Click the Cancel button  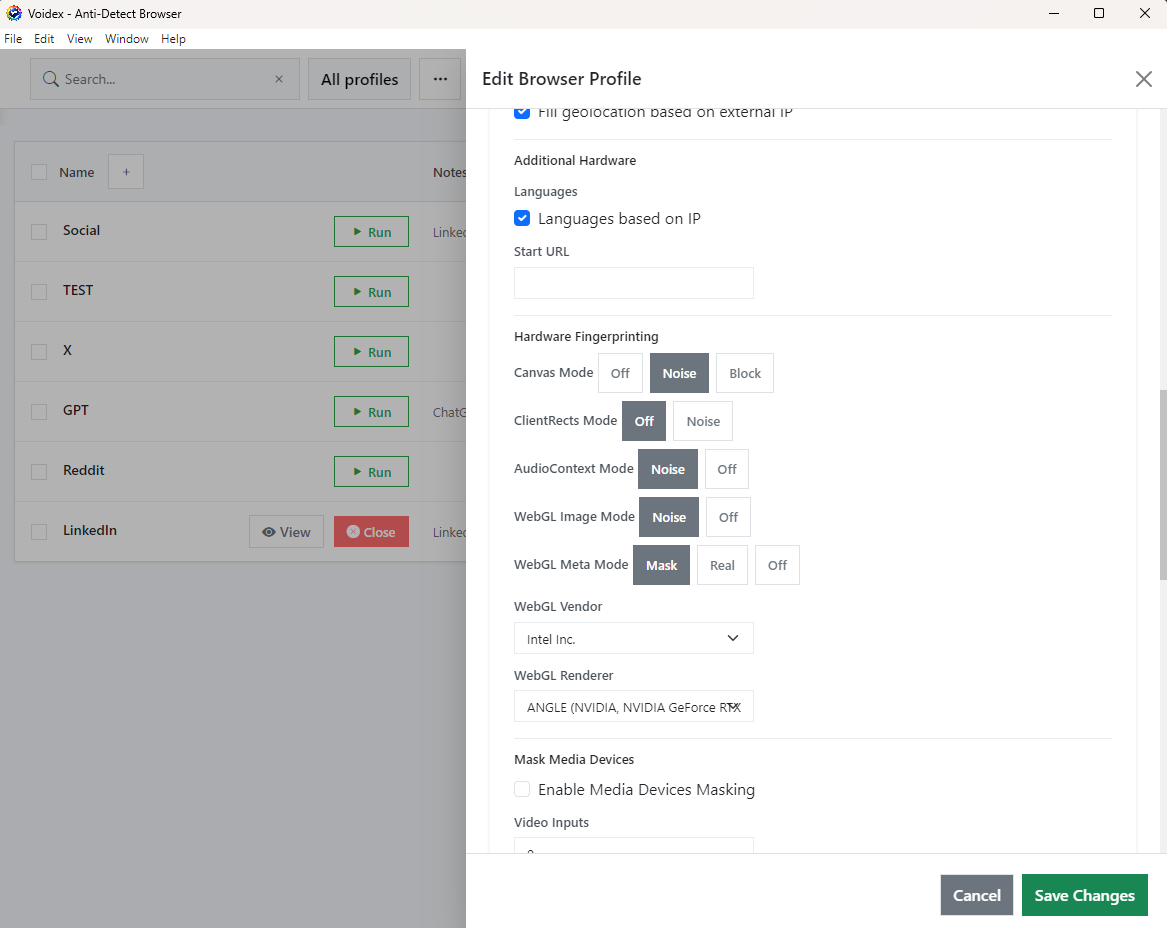point(976,895)
